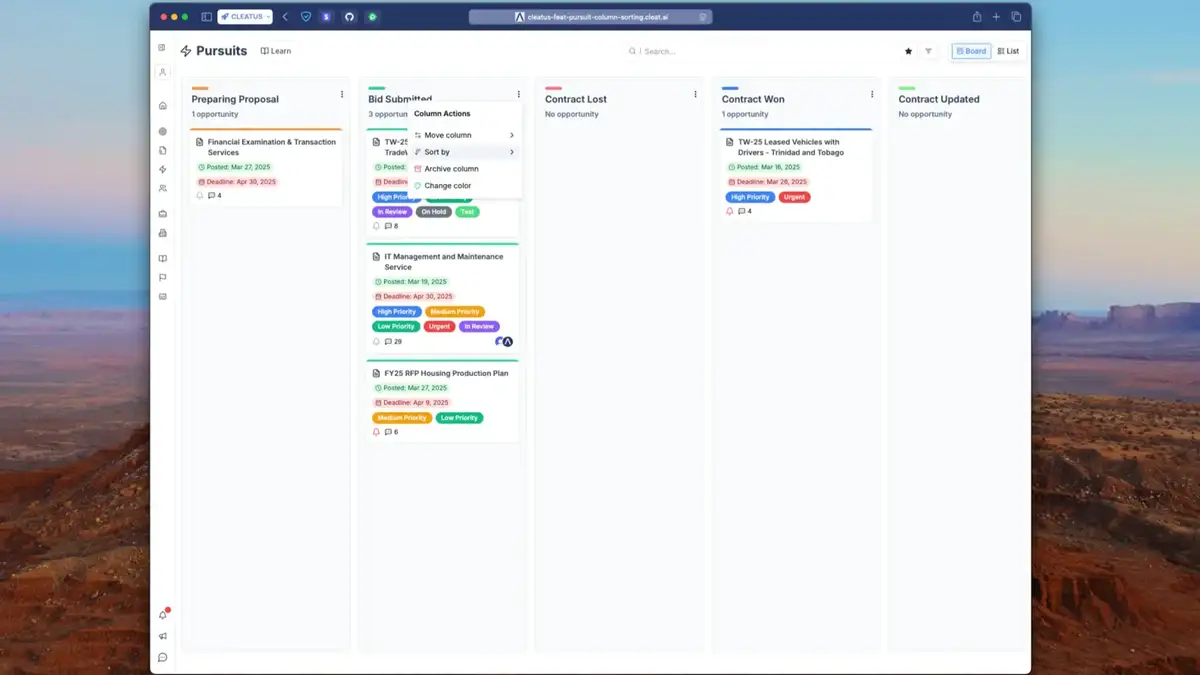This screenshot has width=1200, height=675.
Task: Open the Learn link
Action: coord(276,51)
